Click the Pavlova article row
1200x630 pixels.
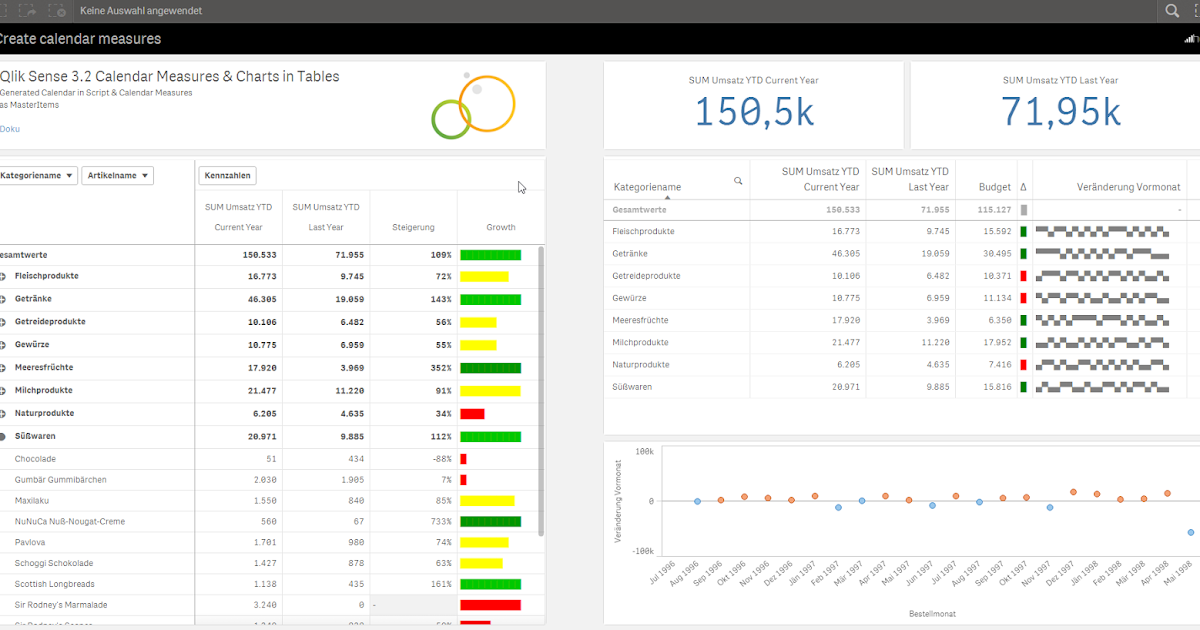(x=30, y=543)
